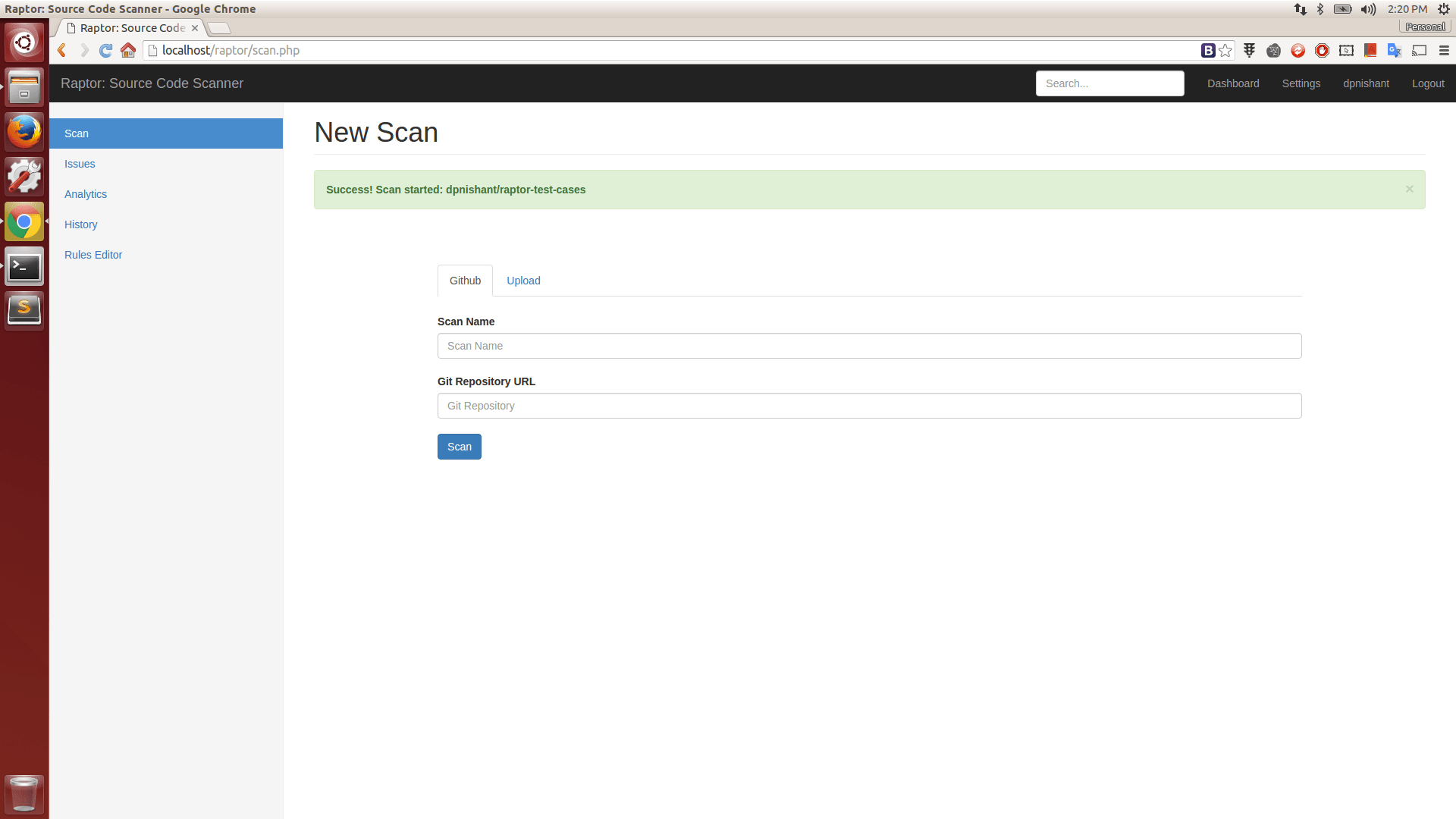Open the Chrome hamburger menu
The height and width of the screenshot is (819, 1456).
(x=1444, y=51)
